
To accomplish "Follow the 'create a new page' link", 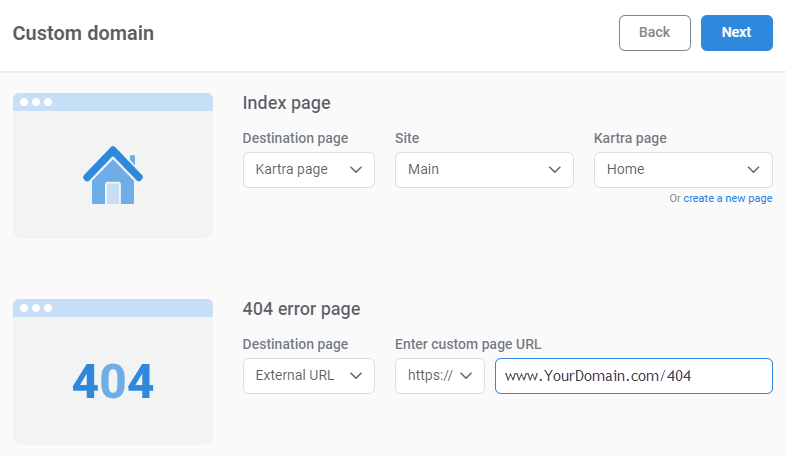I will 727,199.
